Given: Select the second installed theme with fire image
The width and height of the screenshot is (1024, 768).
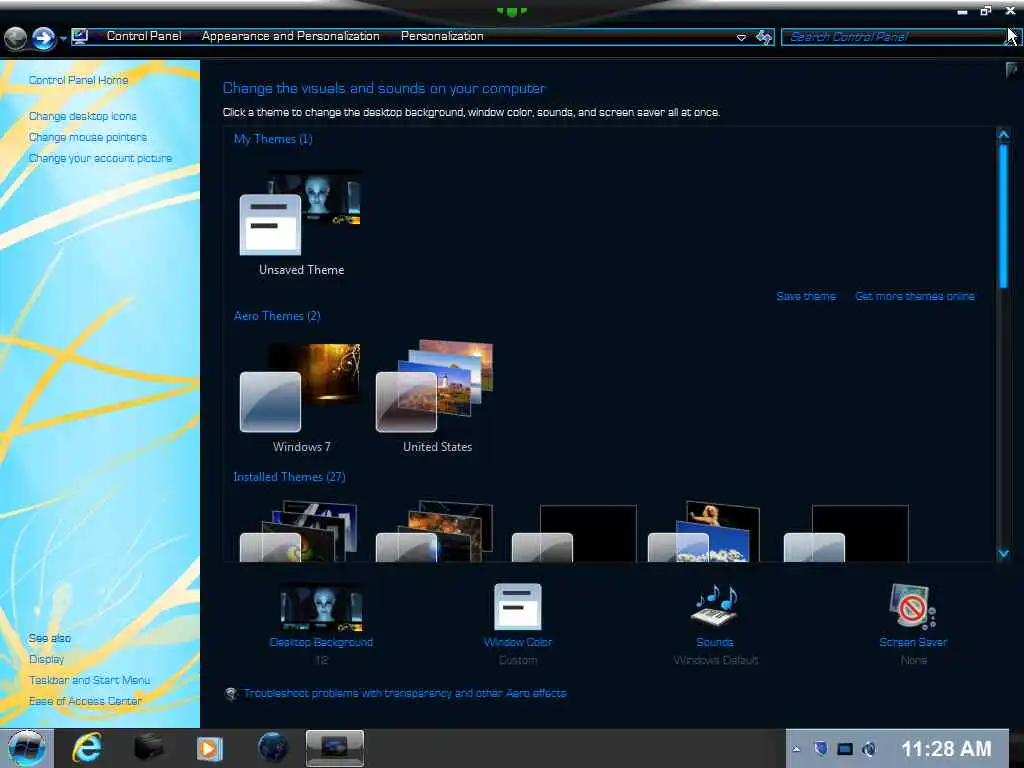Looking at the screenshot, I should pyautogui.click(x=434, y=532).
